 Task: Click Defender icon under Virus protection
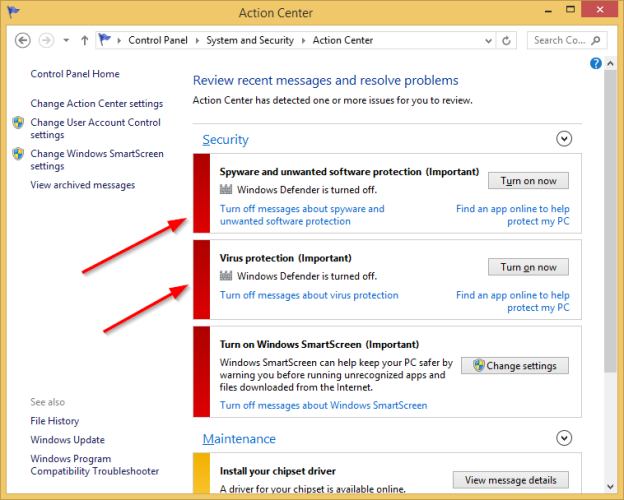point(226,276)
